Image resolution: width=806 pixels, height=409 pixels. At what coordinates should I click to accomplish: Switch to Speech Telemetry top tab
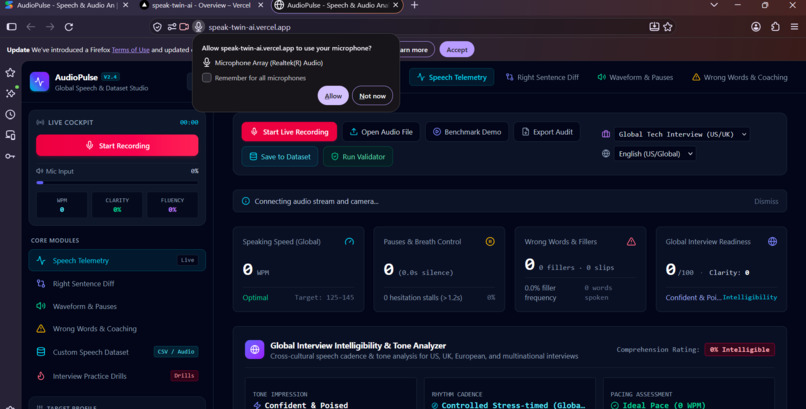[452, 77]
